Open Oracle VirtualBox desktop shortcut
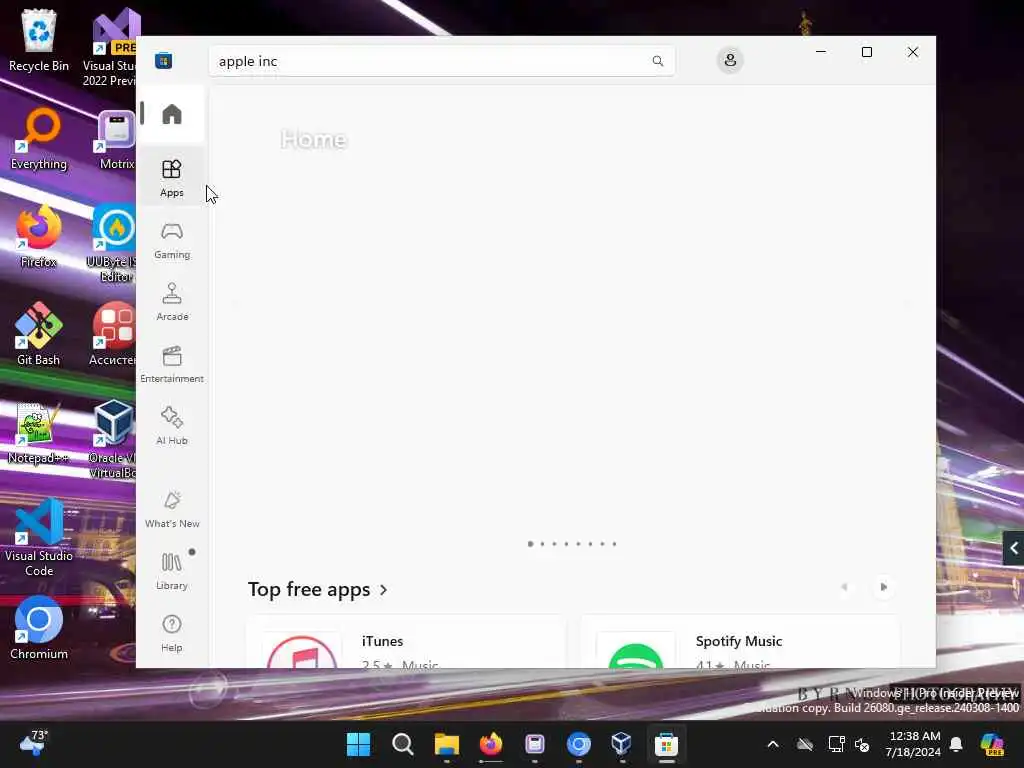Screen dimensions: 1024x768 point(112,440)
